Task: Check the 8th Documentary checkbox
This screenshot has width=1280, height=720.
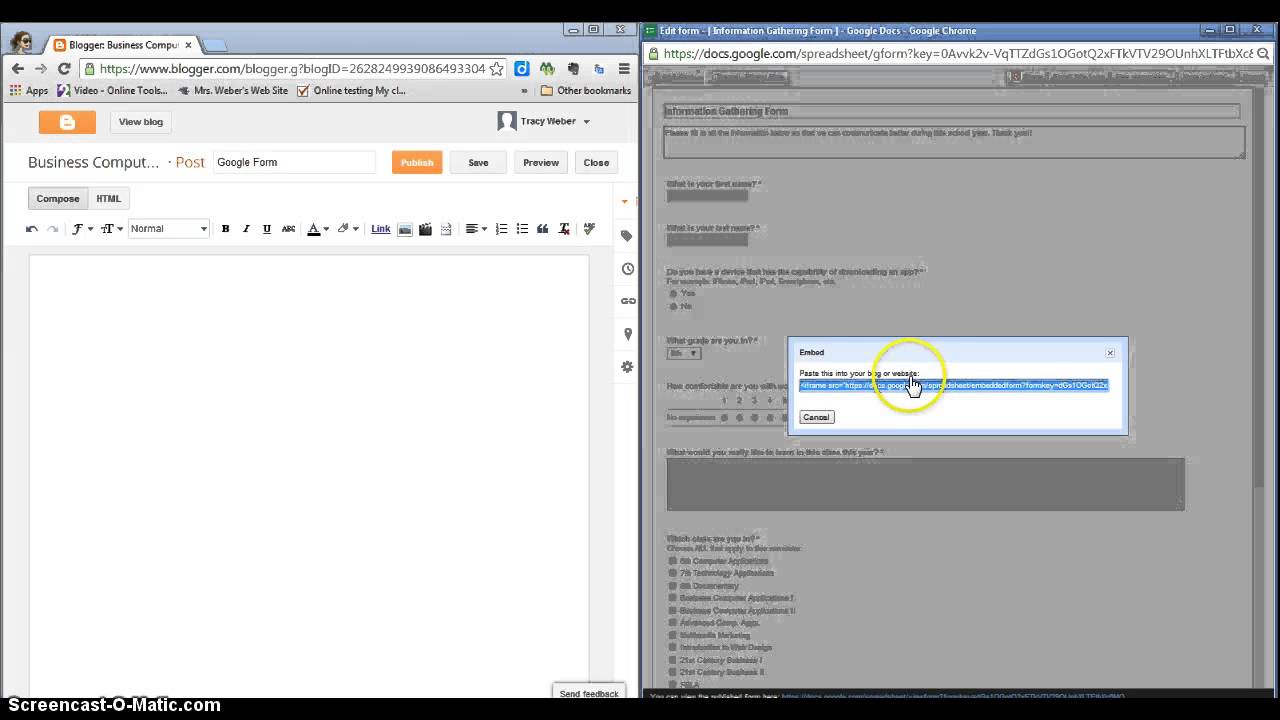Action: pos(673,586)
